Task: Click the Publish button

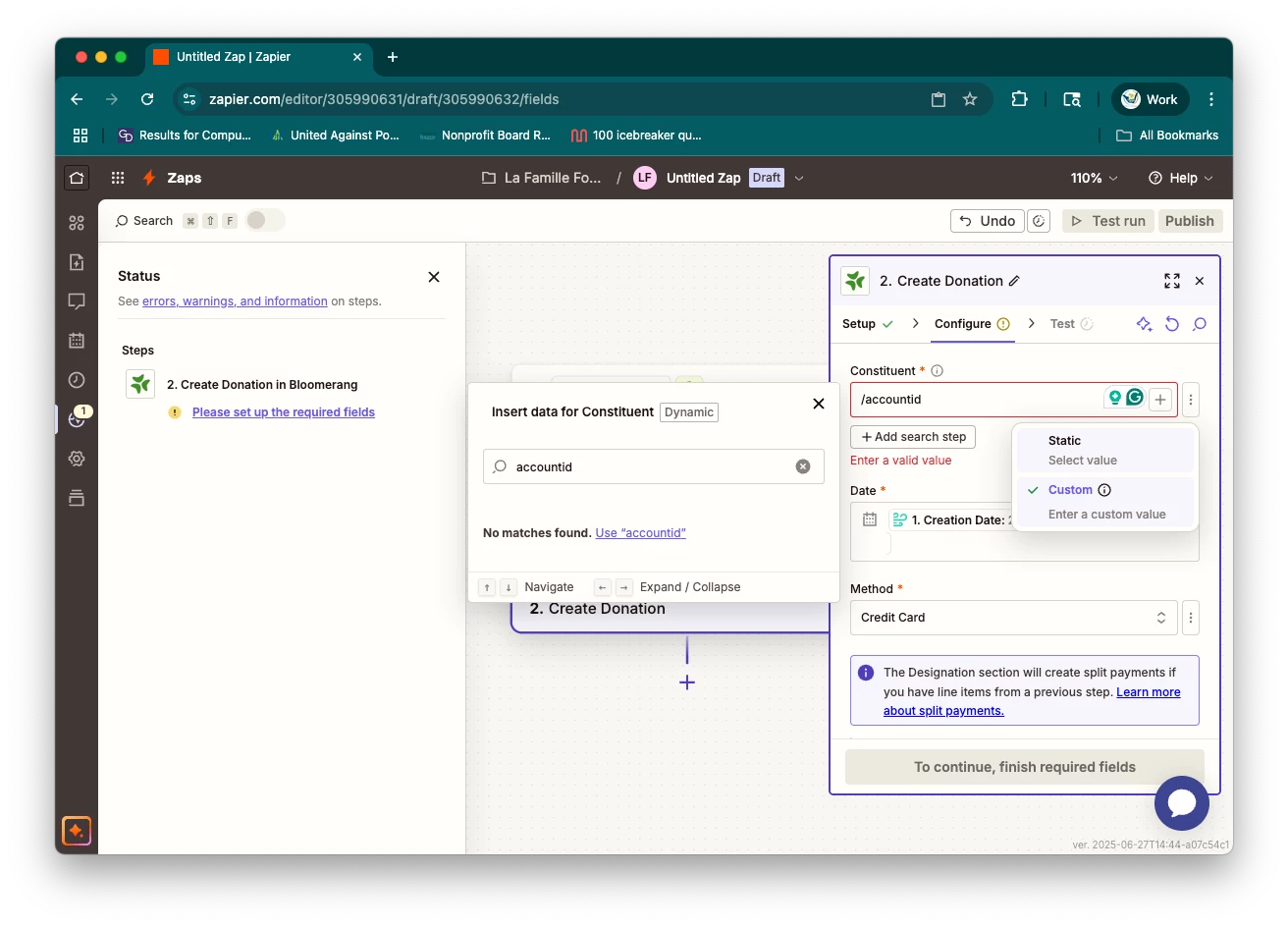Action: (x=1190, y=221)
